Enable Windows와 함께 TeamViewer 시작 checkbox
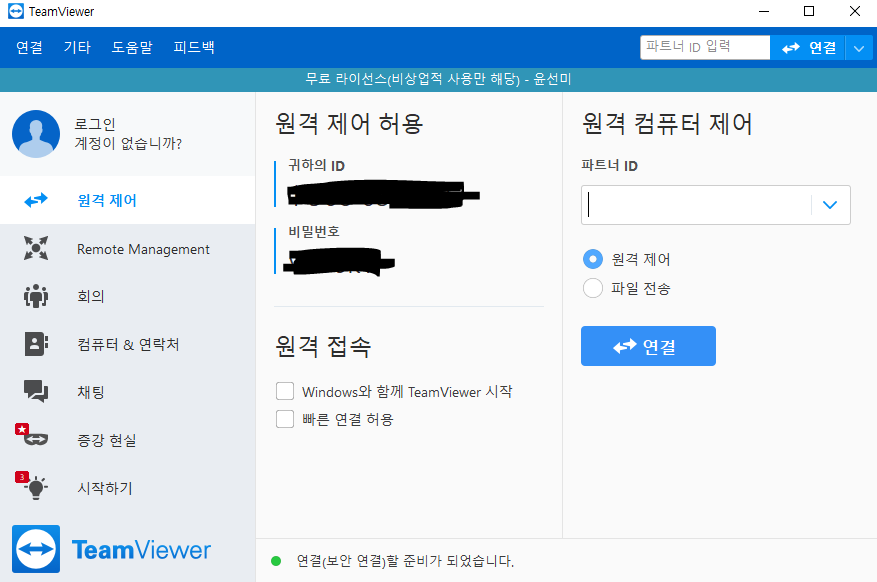 (x=285, y=391)
